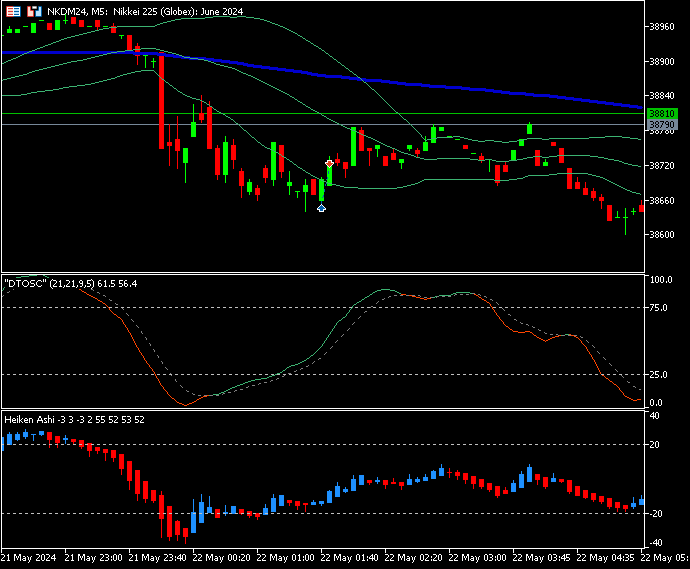Select the blue buy arrow trade marker
Screen dimensions: 690x569
pos(321,208)
